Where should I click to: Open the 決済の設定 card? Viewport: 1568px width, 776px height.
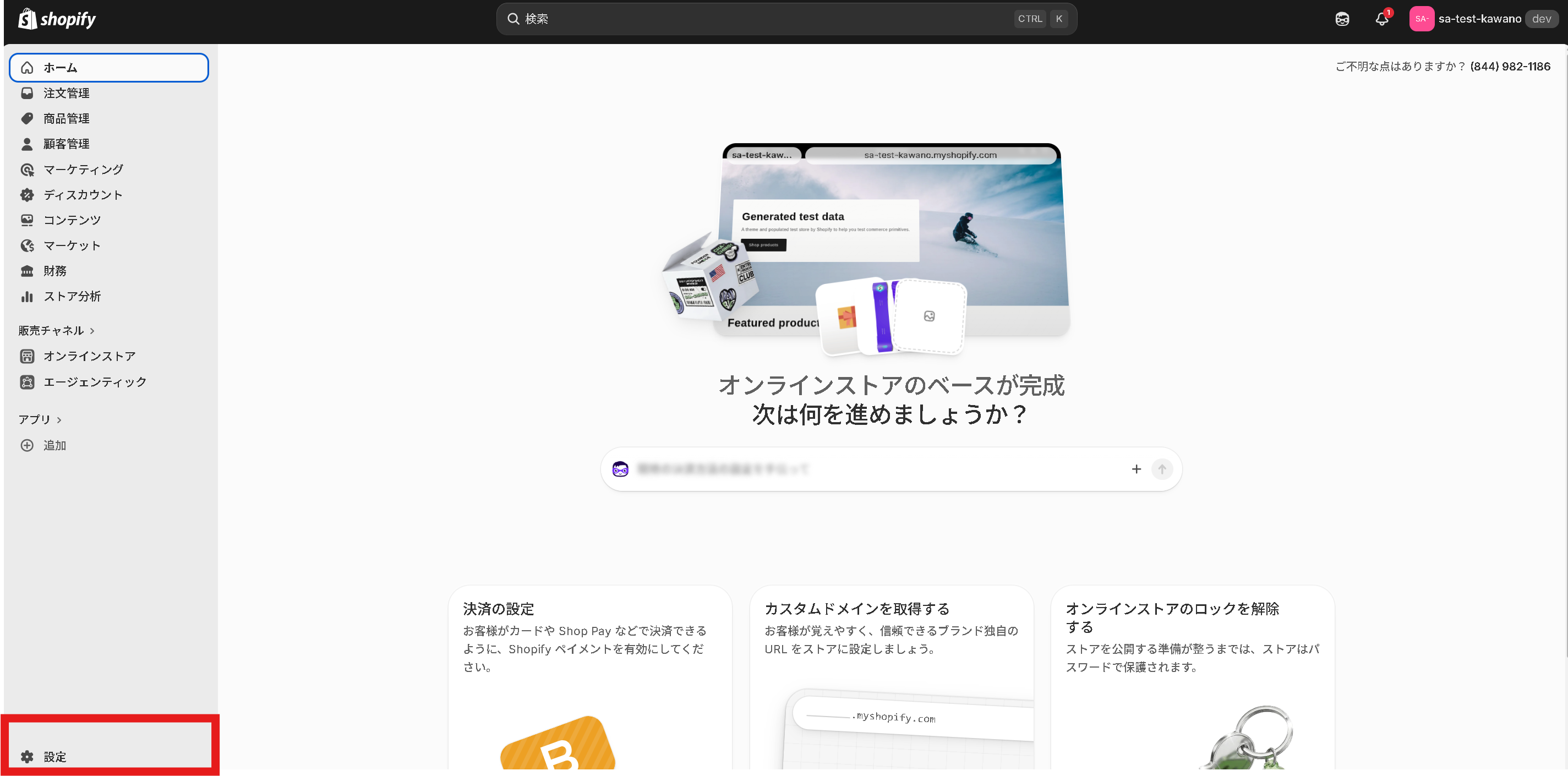click(x=590, y=679)
